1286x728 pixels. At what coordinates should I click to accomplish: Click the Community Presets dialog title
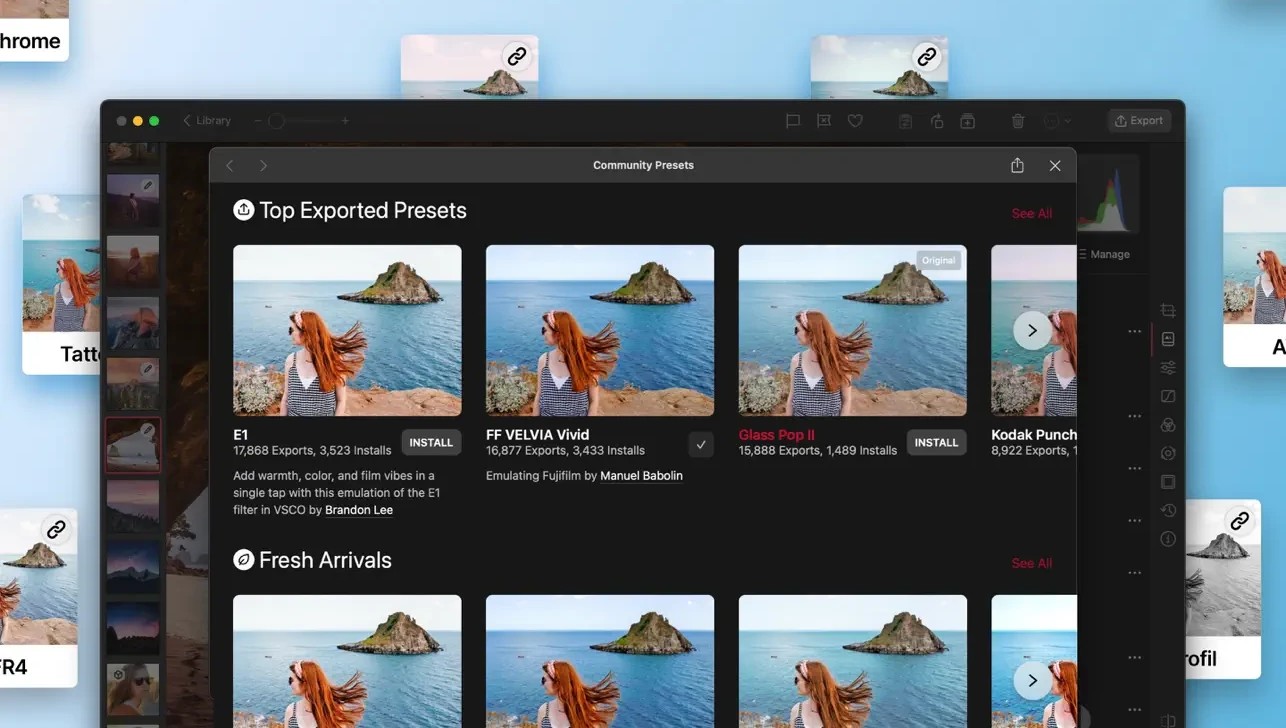coord(643,165)
